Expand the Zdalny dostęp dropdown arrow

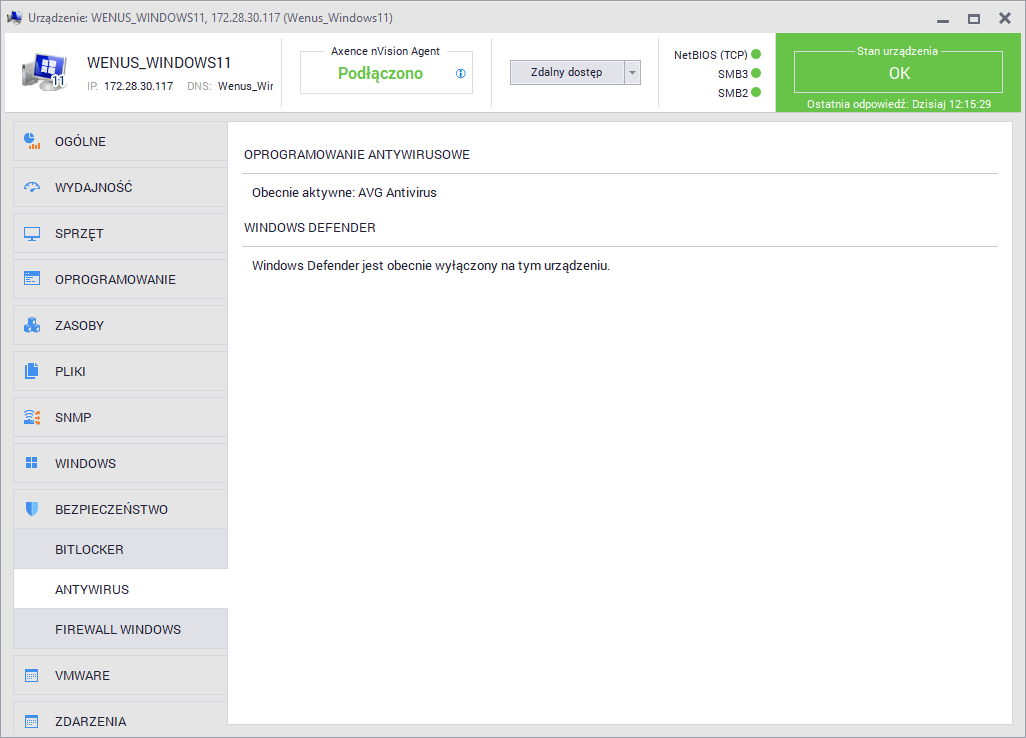[x=632, y=73]
